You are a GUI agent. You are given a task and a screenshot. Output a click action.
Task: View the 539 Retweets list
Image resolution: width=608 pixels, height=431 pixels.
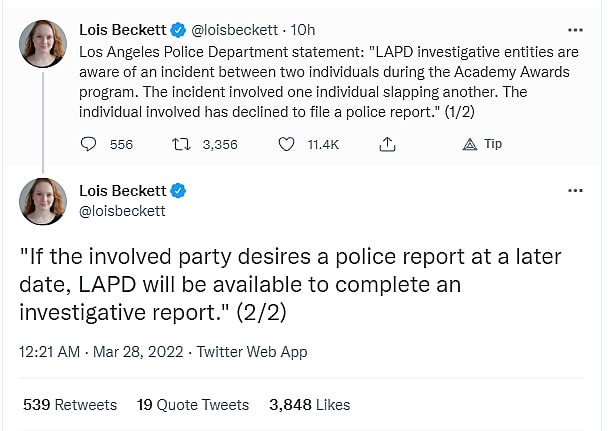point(70,405)
